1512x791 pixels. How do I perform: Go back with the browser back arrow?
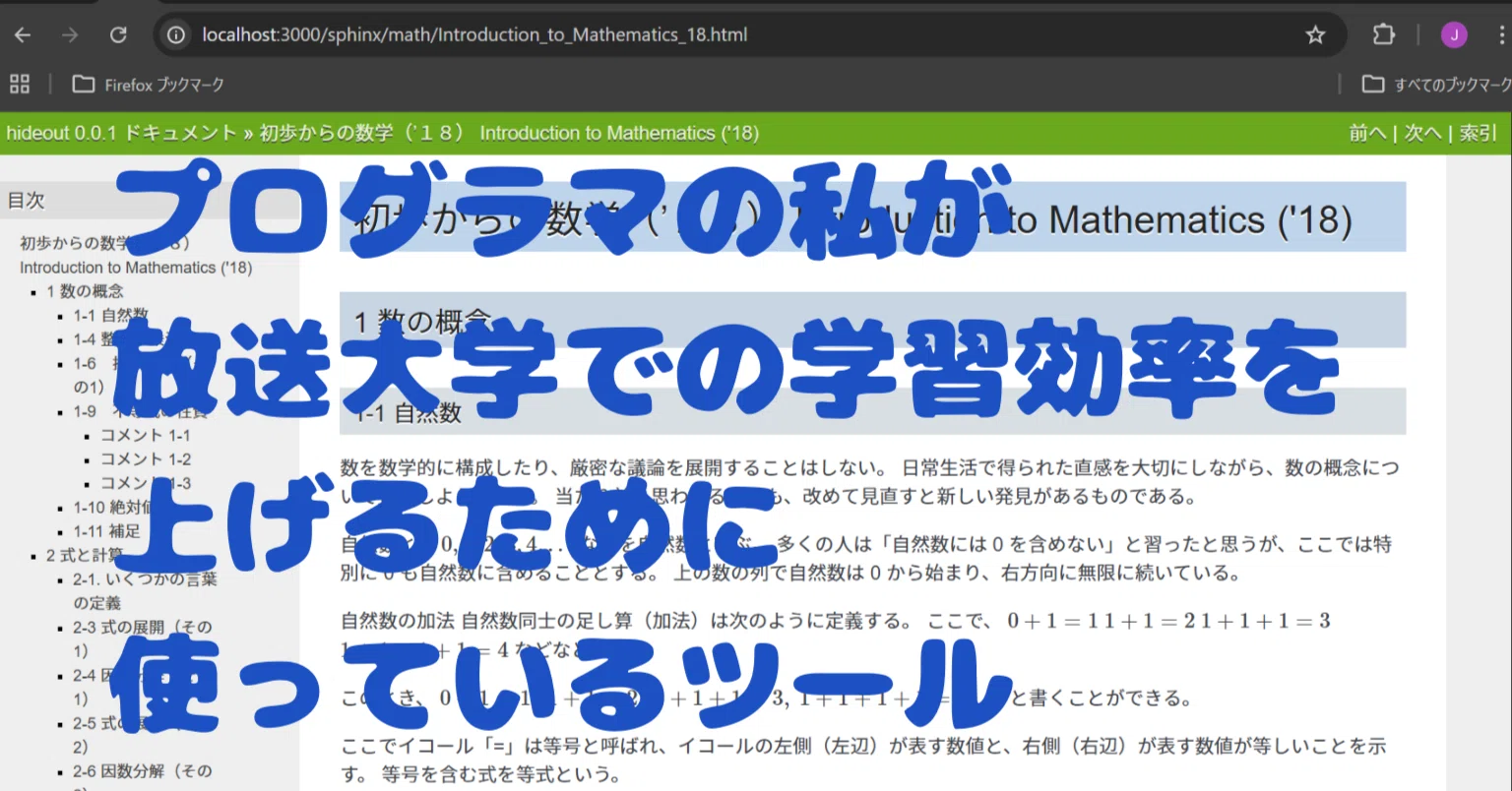tap(23, 35)
